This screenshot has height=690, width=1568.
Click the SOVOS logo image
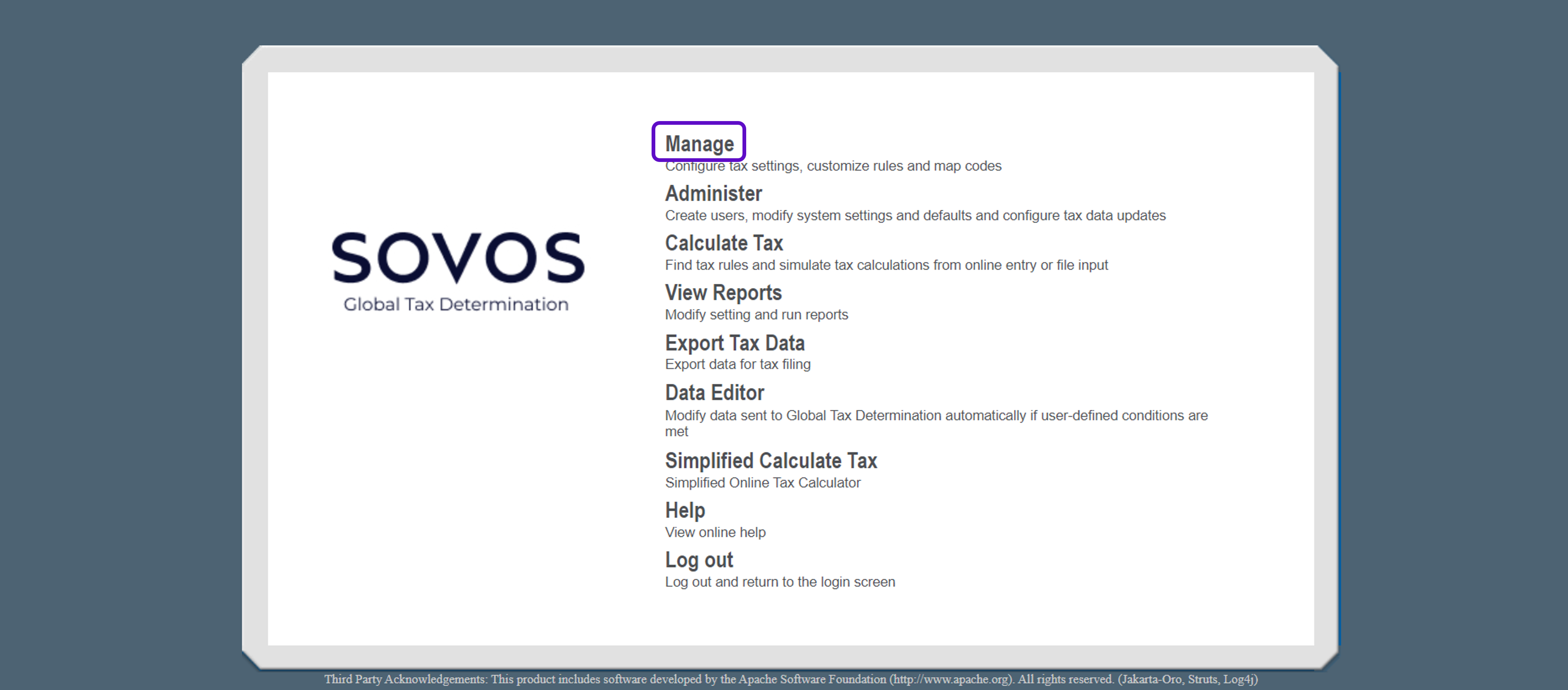[458, 269]
